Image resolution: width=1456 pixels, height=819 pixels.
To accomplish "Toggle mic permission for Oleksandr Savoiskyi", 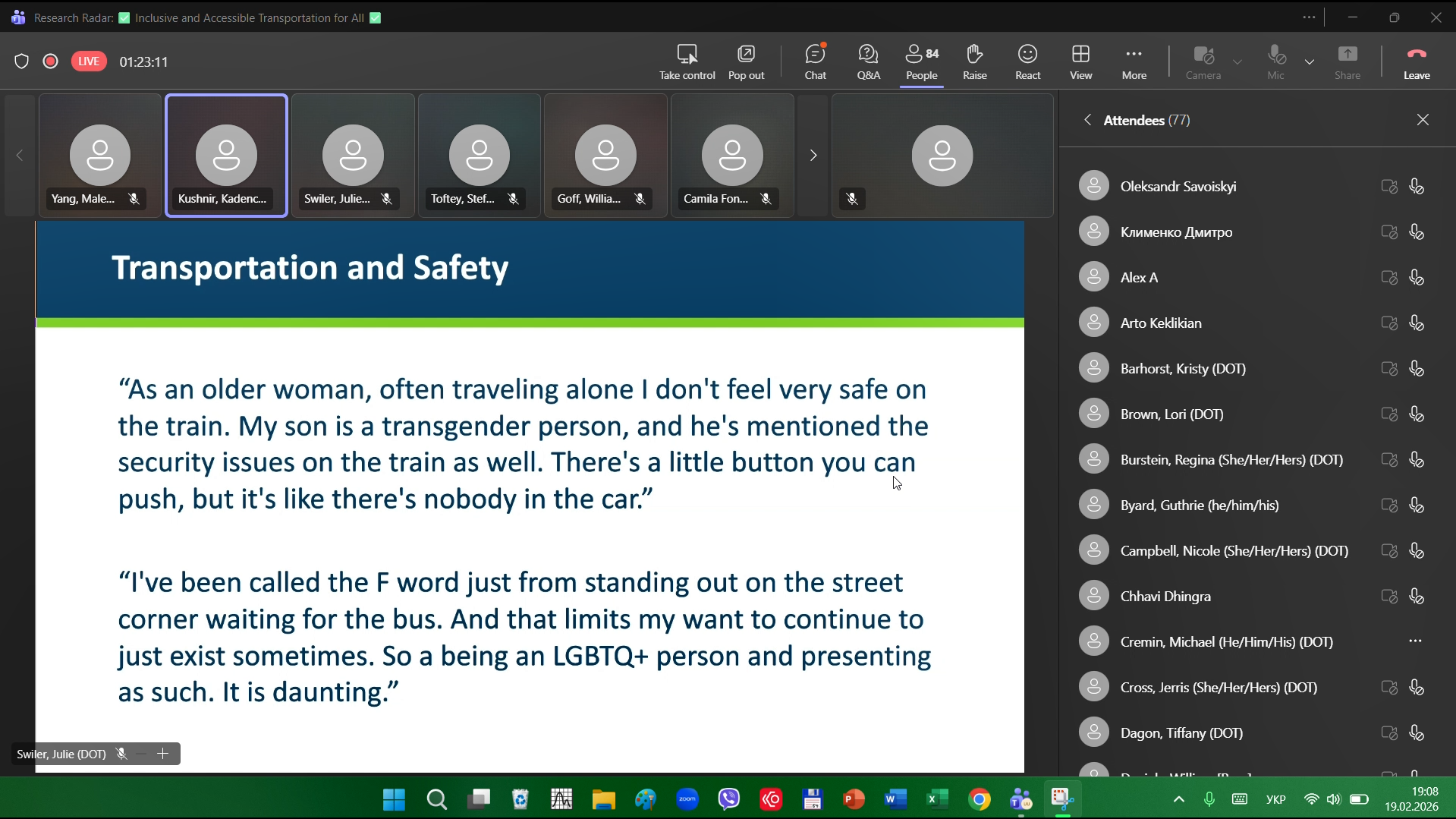I will pyautogui.click(x=1416, y=187).
